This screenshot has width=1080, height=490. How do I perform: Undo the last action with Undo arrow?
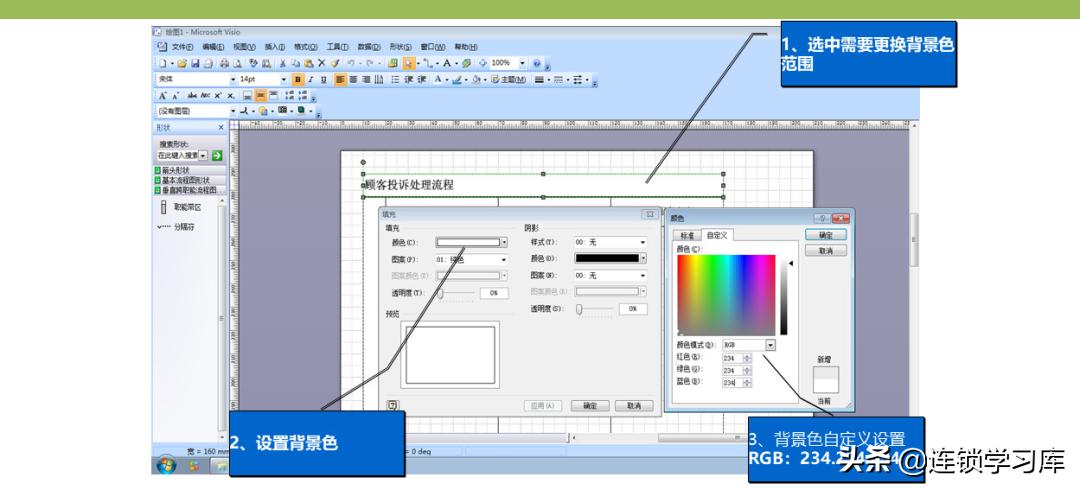point(351,63)
